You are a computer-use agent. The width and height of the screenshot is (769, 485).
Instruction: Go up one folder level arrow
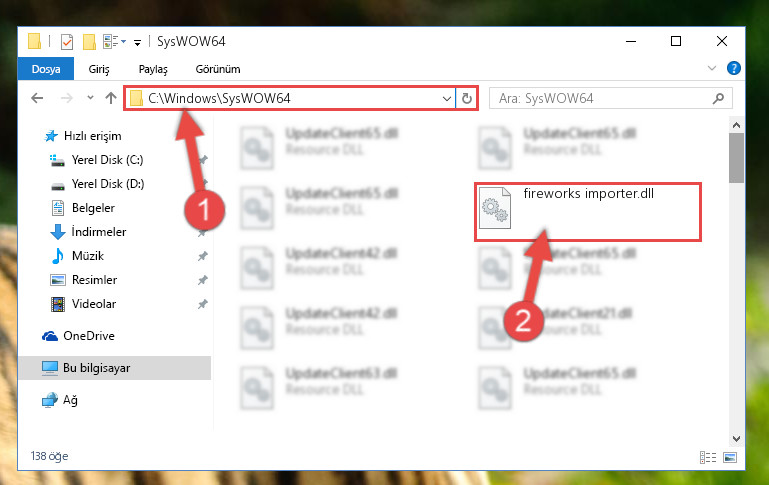(x=111, y=98)
